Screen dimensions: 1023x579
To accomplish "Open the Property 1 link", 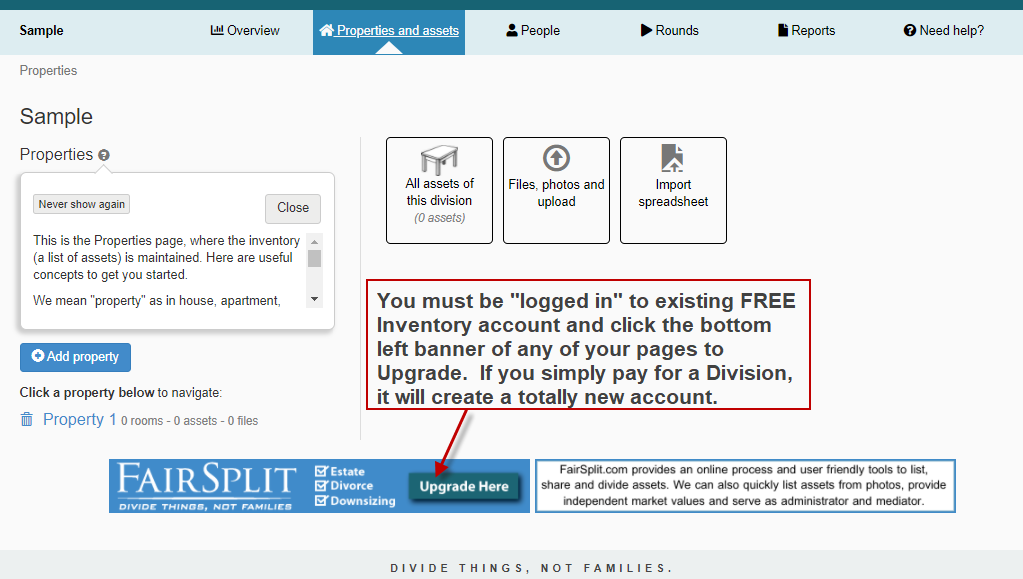I will (80, 420).
